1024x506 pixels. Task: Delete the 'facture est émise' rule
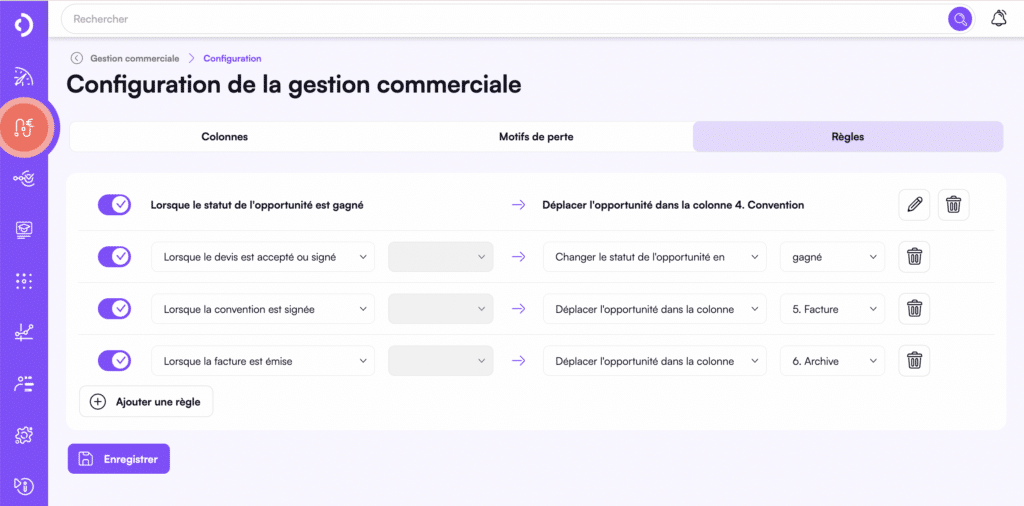[x=914, y=360]
